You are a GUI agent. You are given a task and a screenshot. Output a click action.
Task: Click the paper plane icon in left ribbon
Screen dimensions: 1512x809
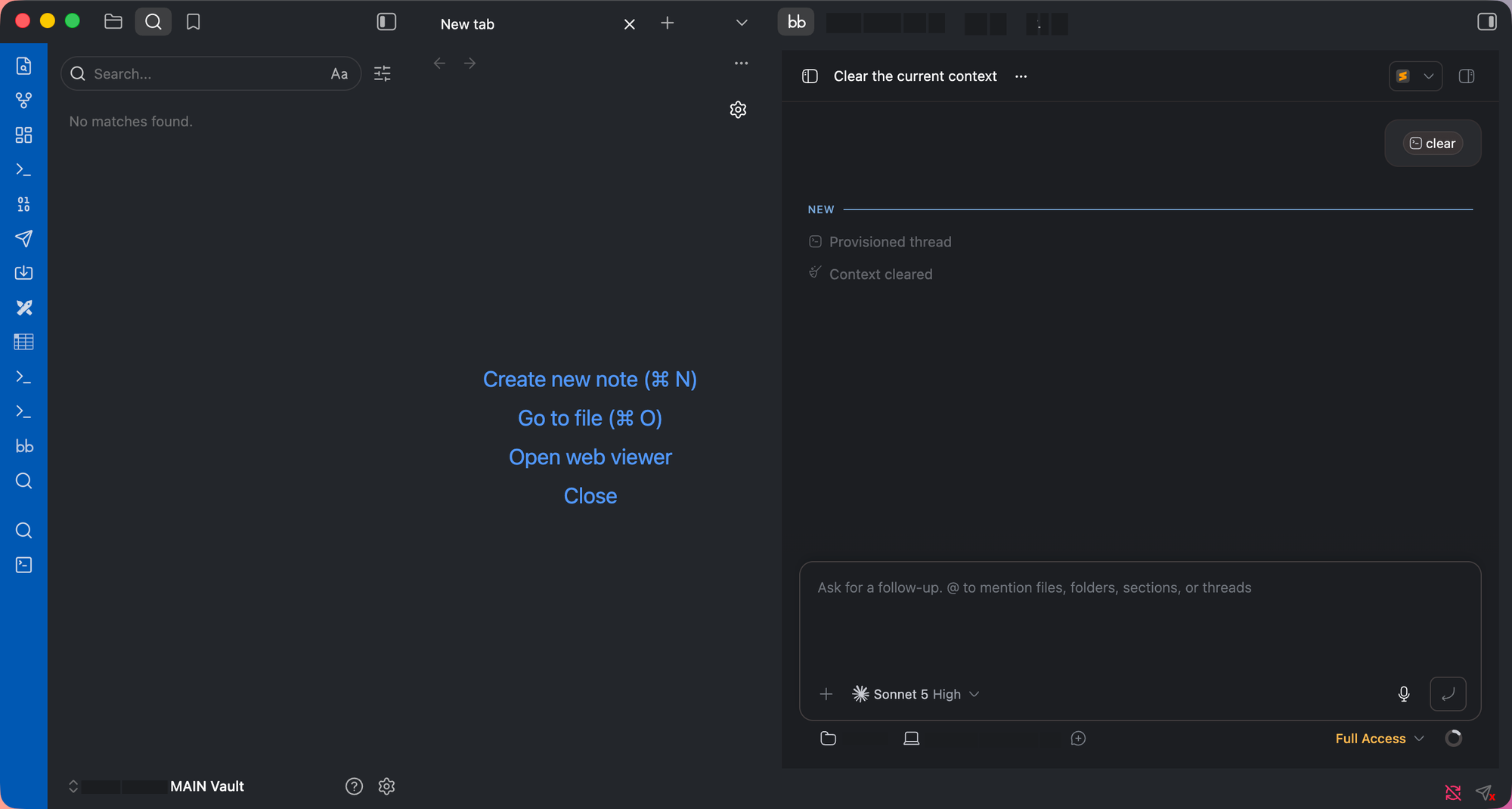click(23, 238)
